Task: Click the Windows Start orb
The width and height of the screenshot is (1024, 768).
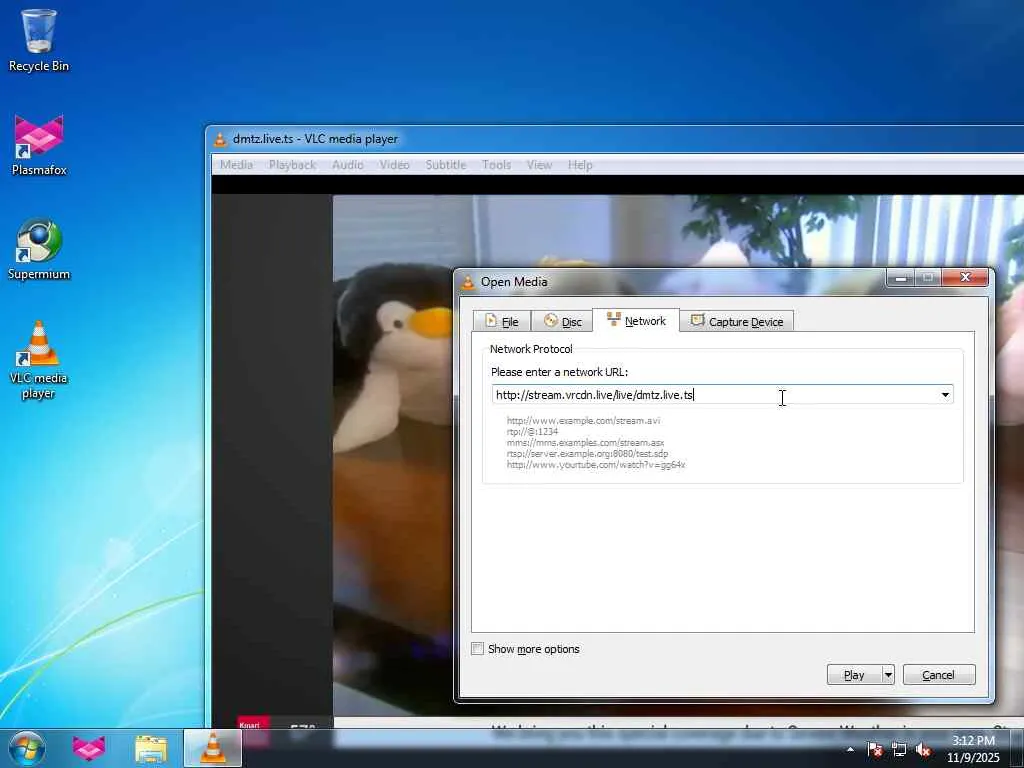Action: click(27, 748)
